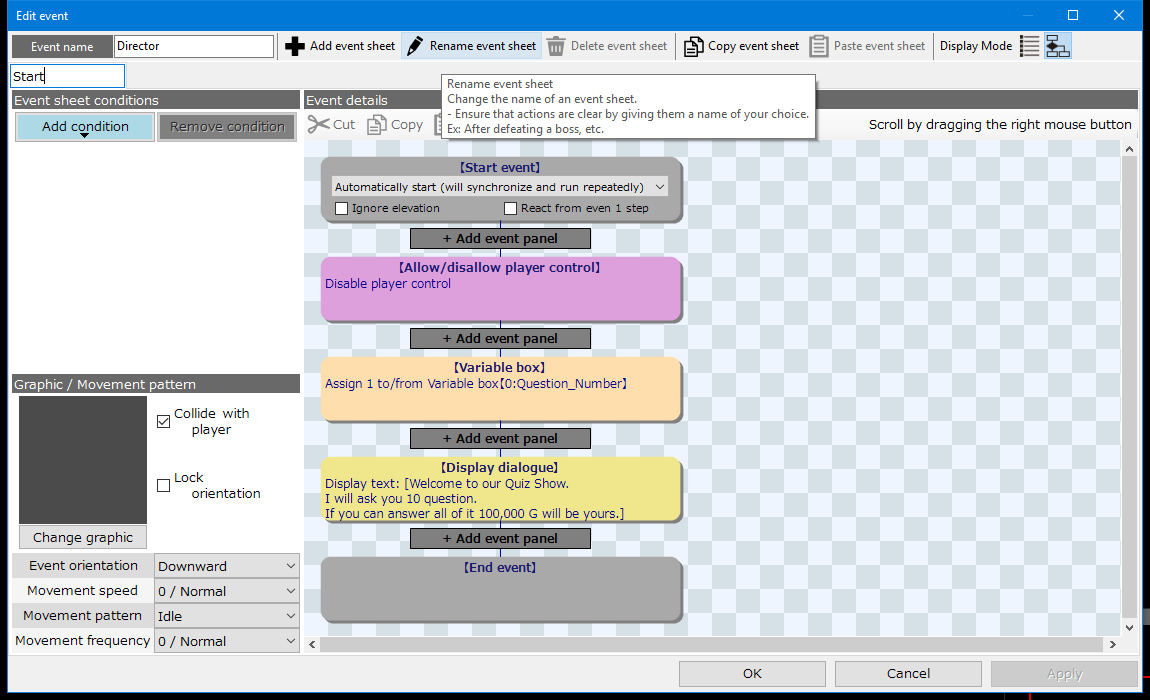Viewport: 1150px width, 700px height.
Task: Click the Start sheet name text field
Action: click(67, 76)
